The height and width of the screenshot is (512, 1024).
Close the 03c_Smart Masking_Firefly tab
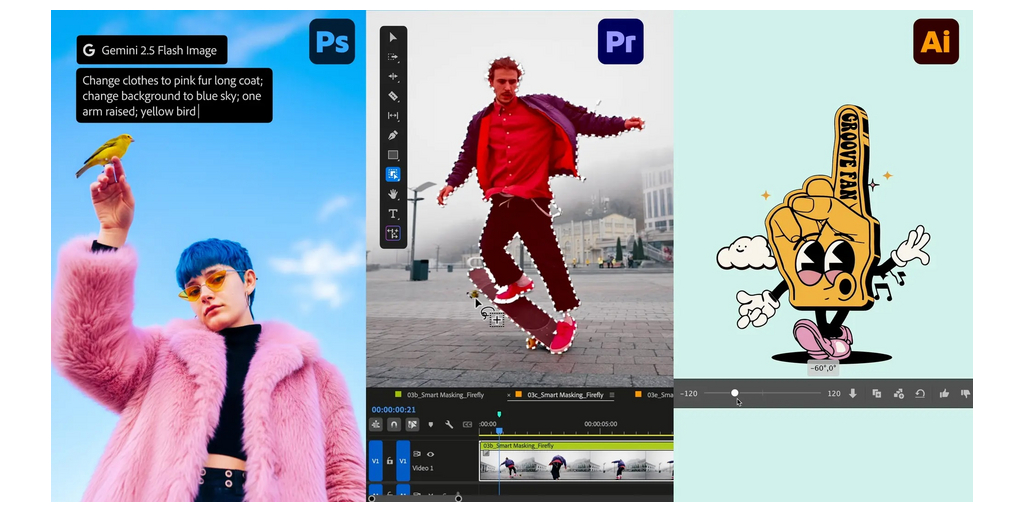pos(507,395)
